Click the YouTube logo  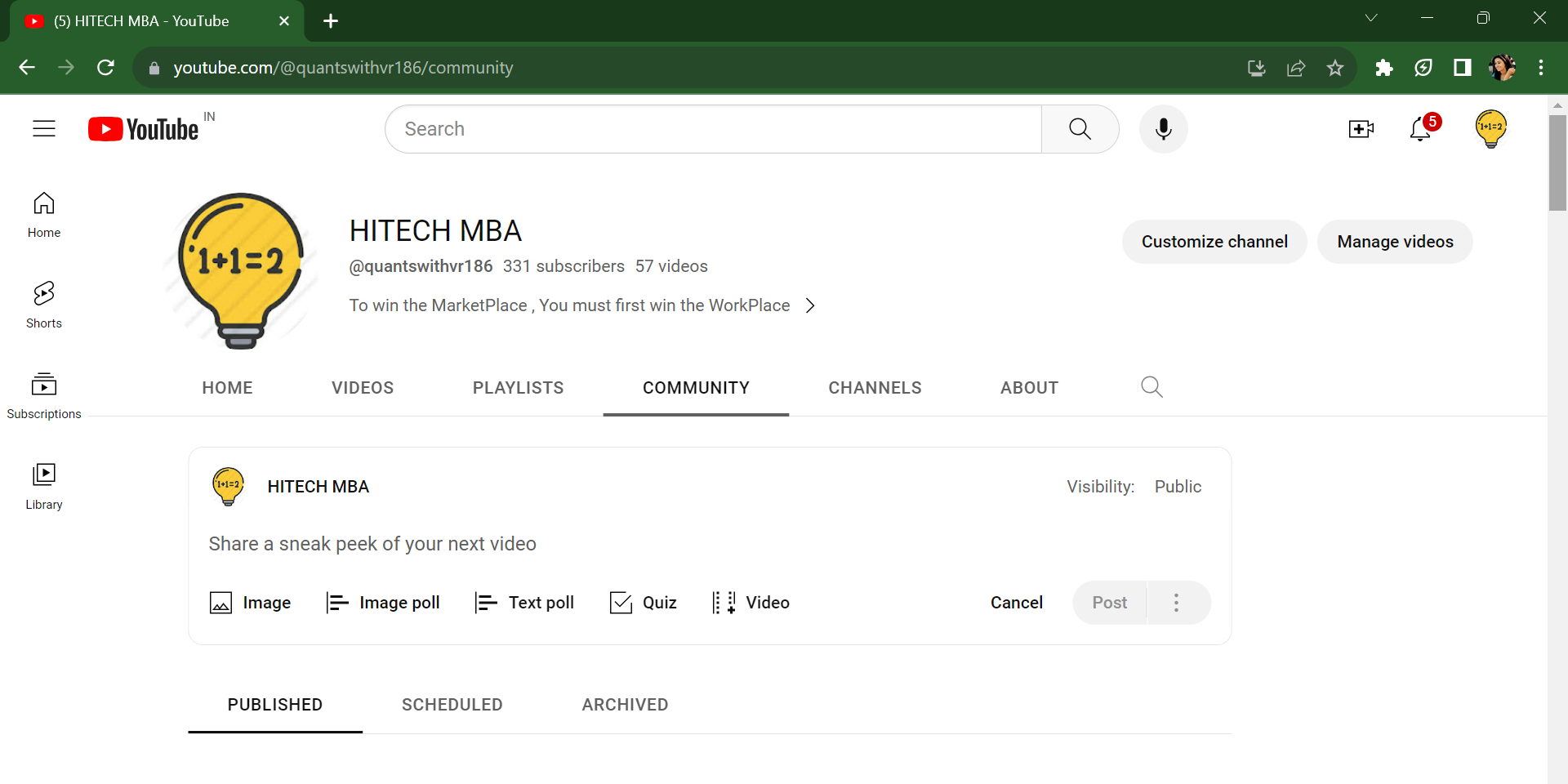pos(144,129)
